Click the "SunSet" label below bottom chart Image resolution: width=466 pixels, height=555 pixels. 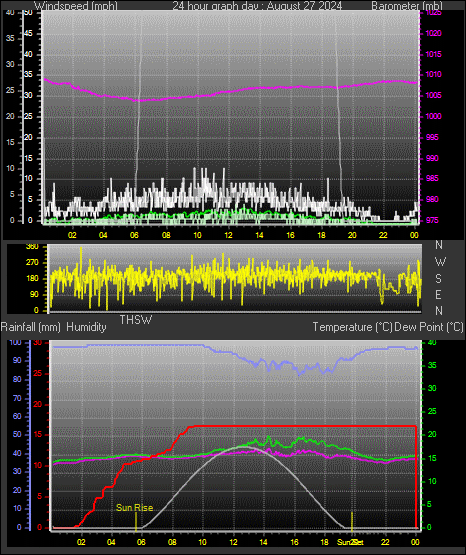[350, 542]
